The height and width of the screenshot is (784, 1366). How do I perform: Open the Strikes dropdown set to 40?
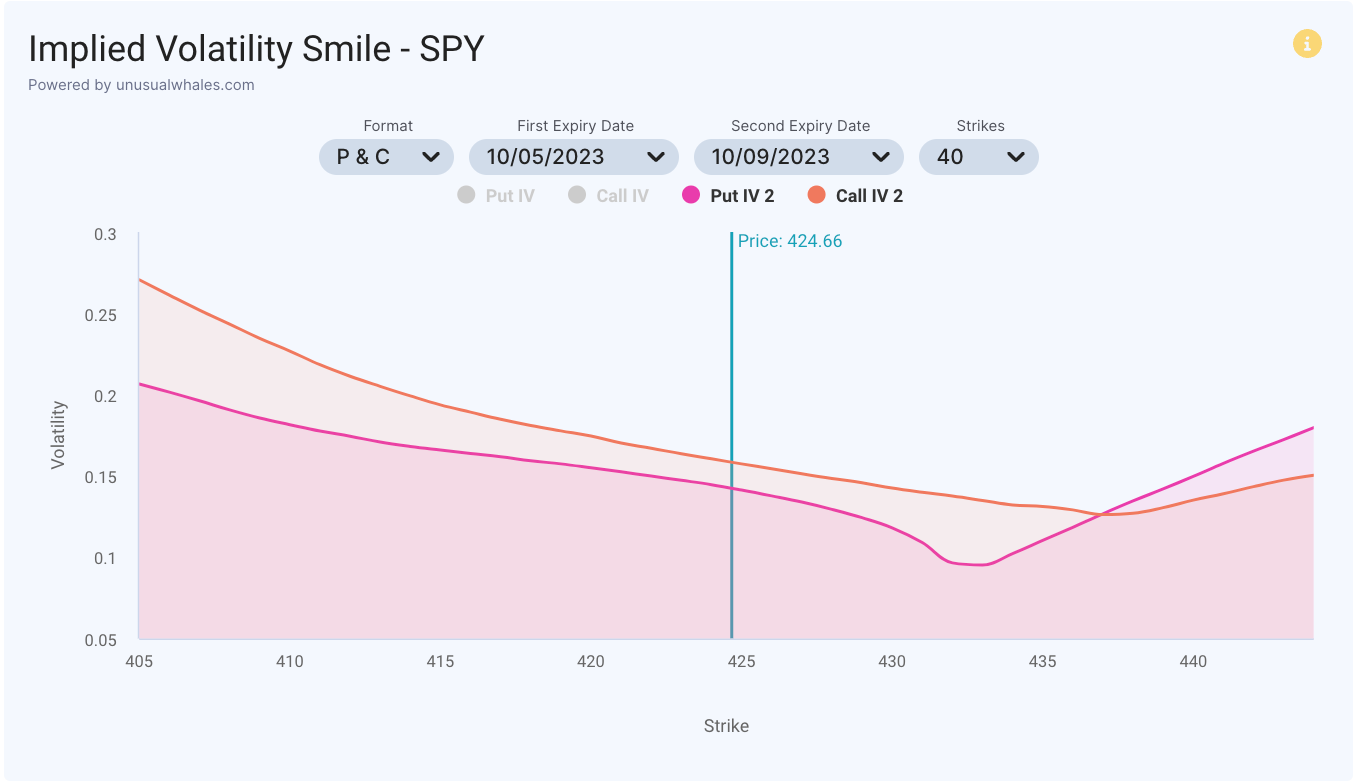[x=978, y=157]
